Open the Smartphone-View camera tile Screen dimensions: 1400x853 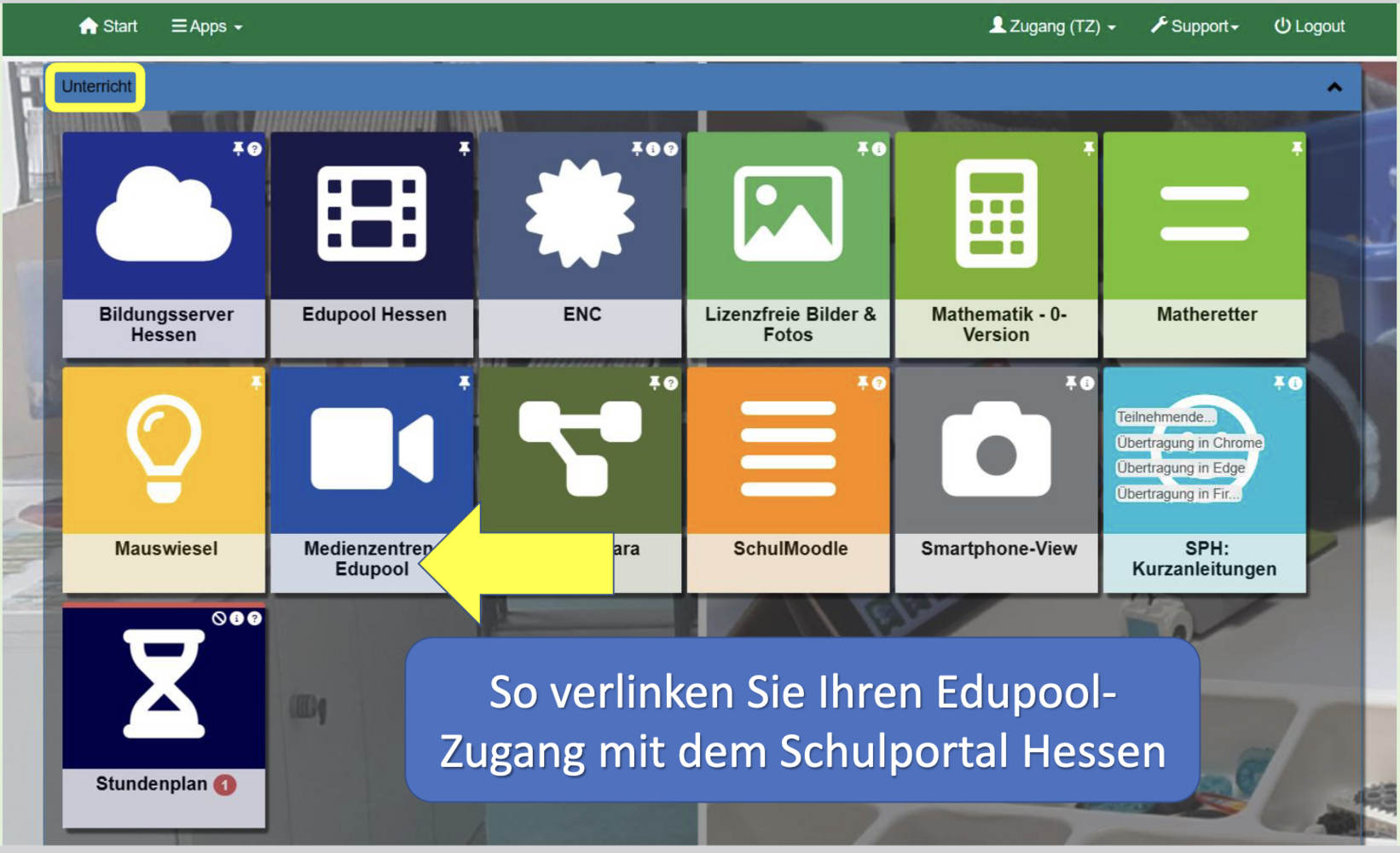[996, 452]
